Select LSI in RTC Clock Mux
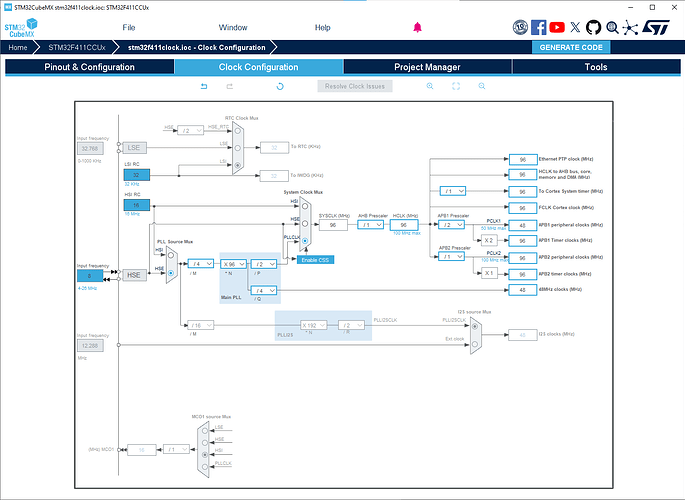 pyautogui.click(x=238, y=165)
